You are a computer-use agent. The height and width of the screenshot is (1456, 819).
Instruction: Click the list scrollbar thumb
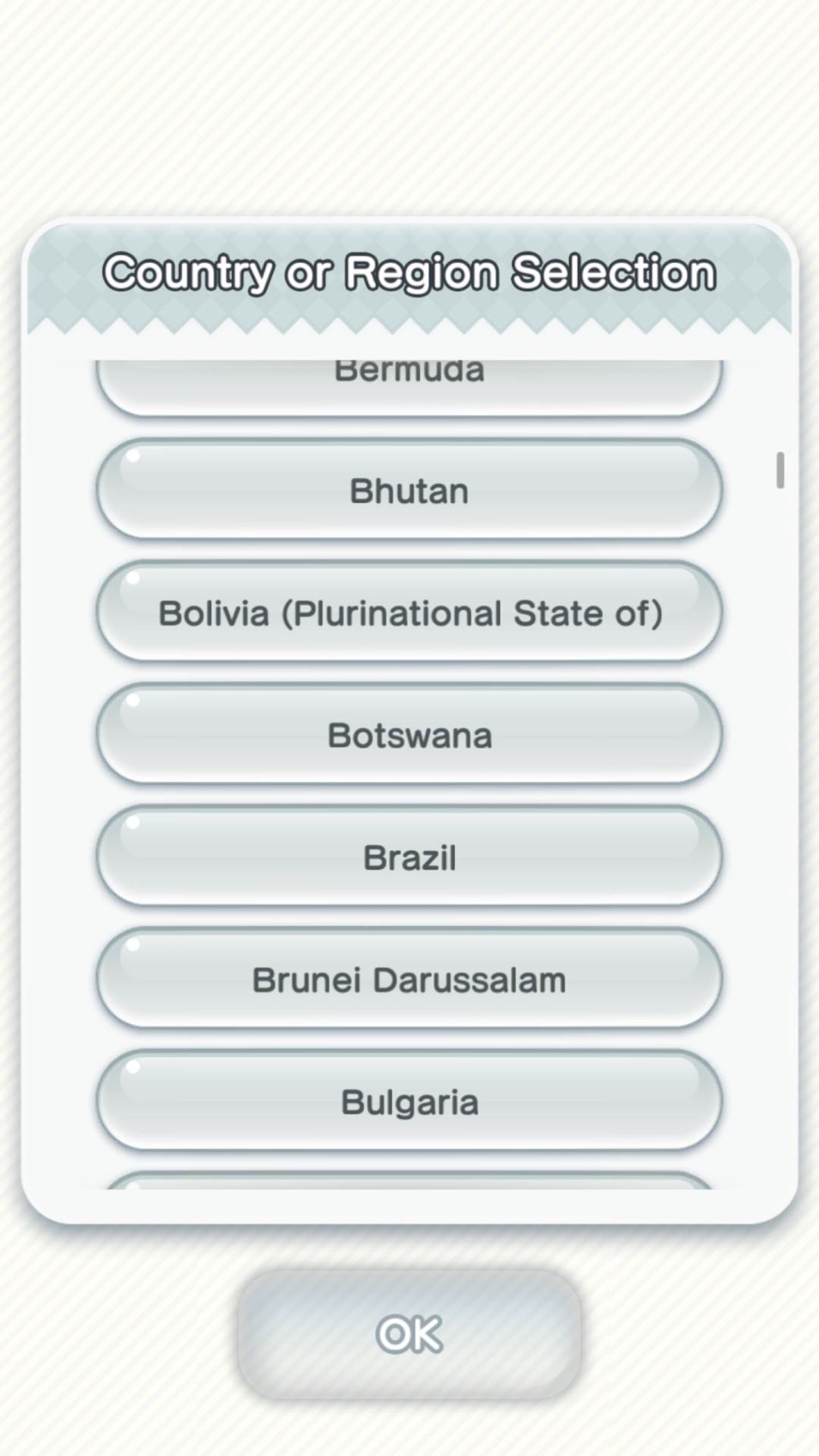click(780, 470)
